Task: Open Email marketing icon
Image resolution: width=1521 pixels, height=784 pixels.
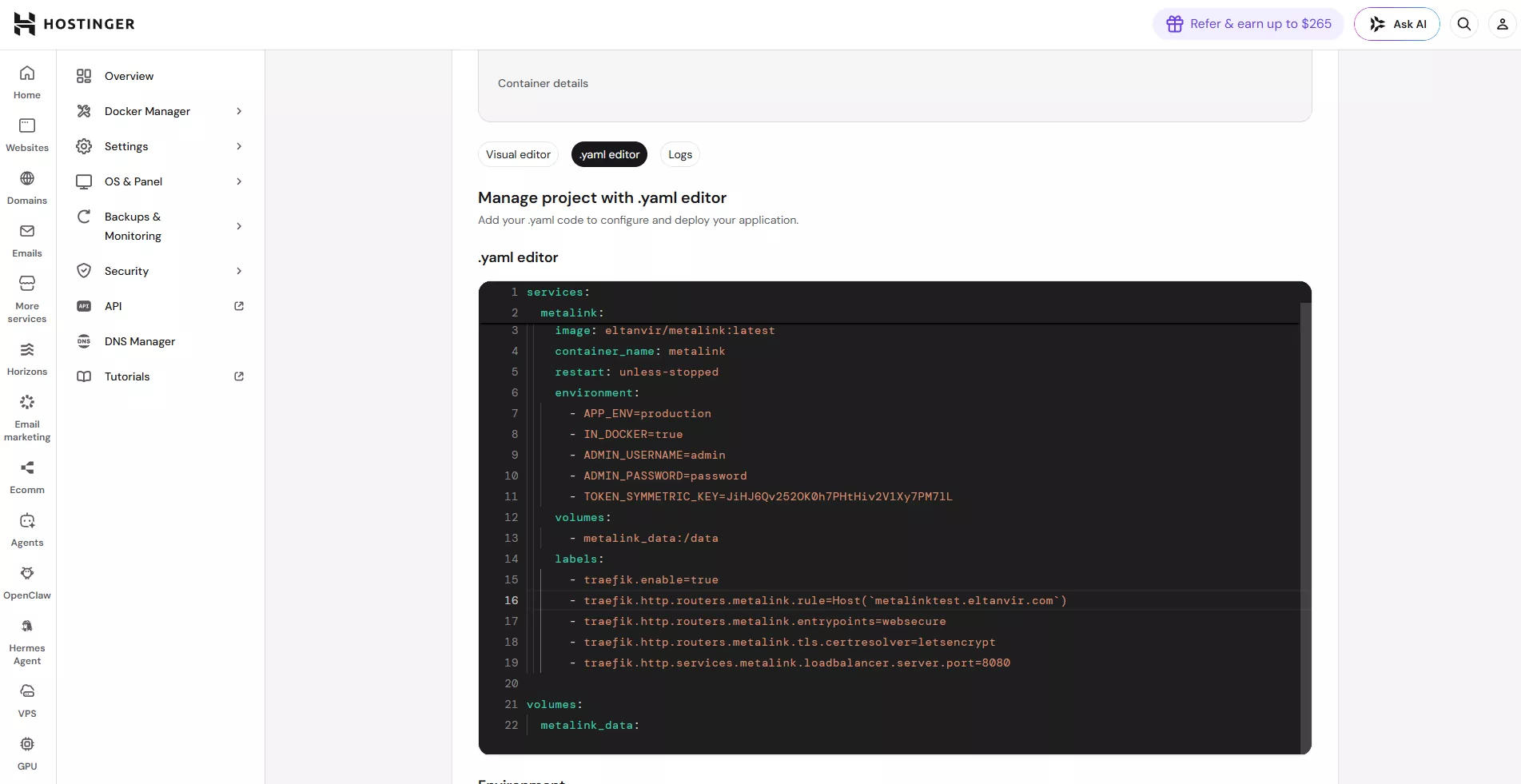Action: point(27,402)
